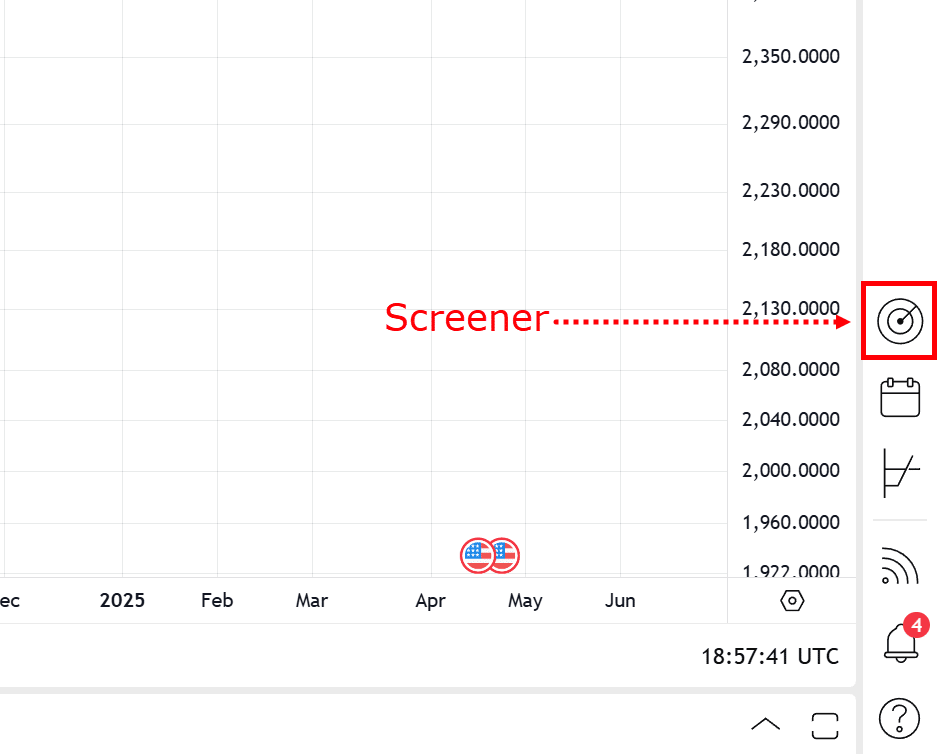The image size is (937, 754).
Task: Click the 2,290.0000 price label
Action: click(791, 122)
